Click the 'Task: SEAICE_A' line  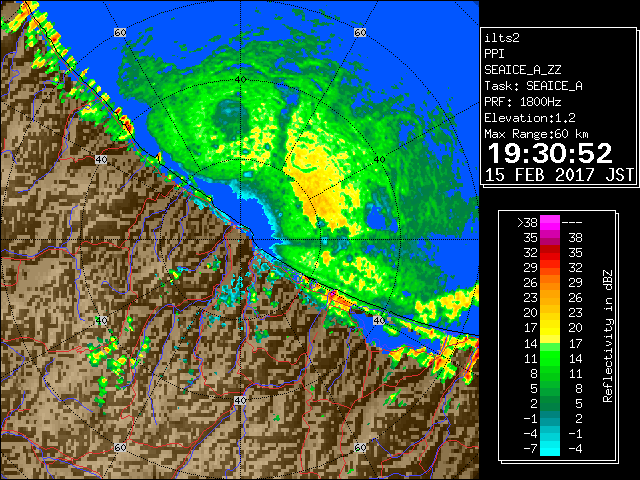[x=533, y=86]
